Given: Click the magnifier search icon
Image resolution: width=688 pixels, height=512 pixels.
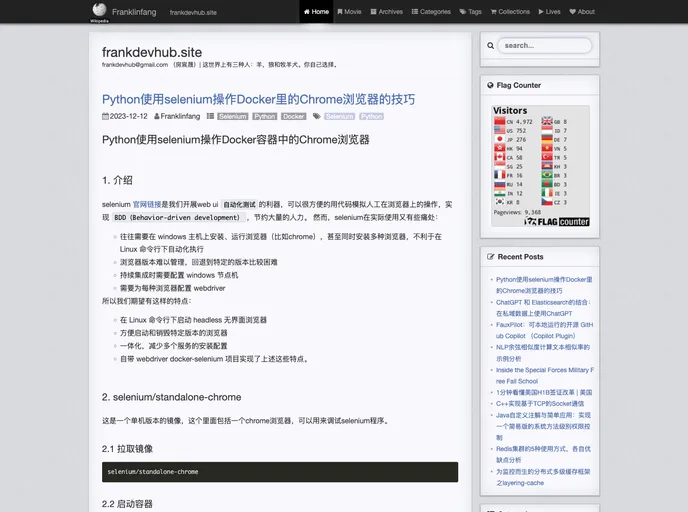Looking at the screenshot, I should pos(491,45).
